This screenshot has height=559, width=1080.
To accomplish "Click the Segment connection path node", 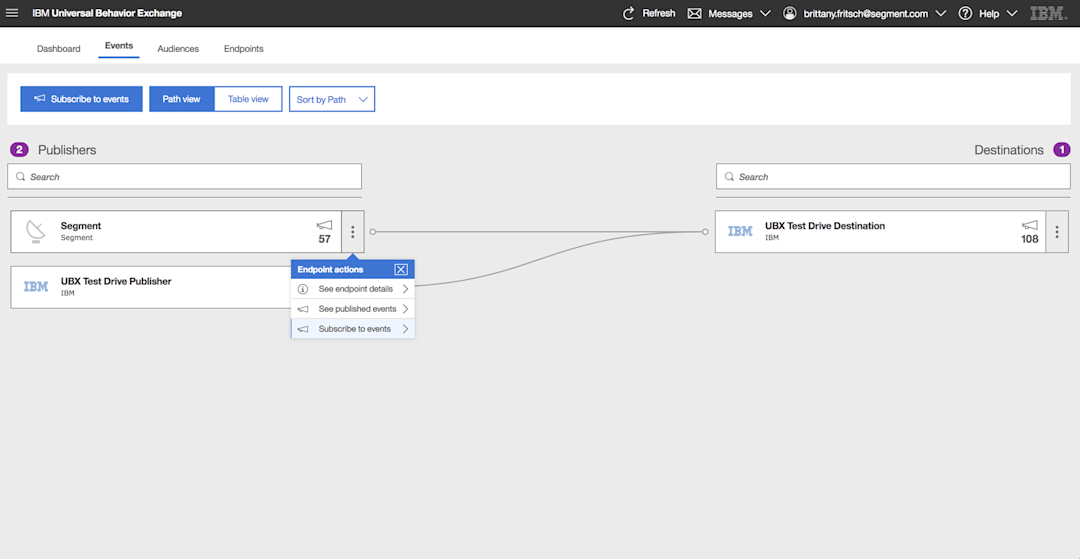I will click(373, 232).
